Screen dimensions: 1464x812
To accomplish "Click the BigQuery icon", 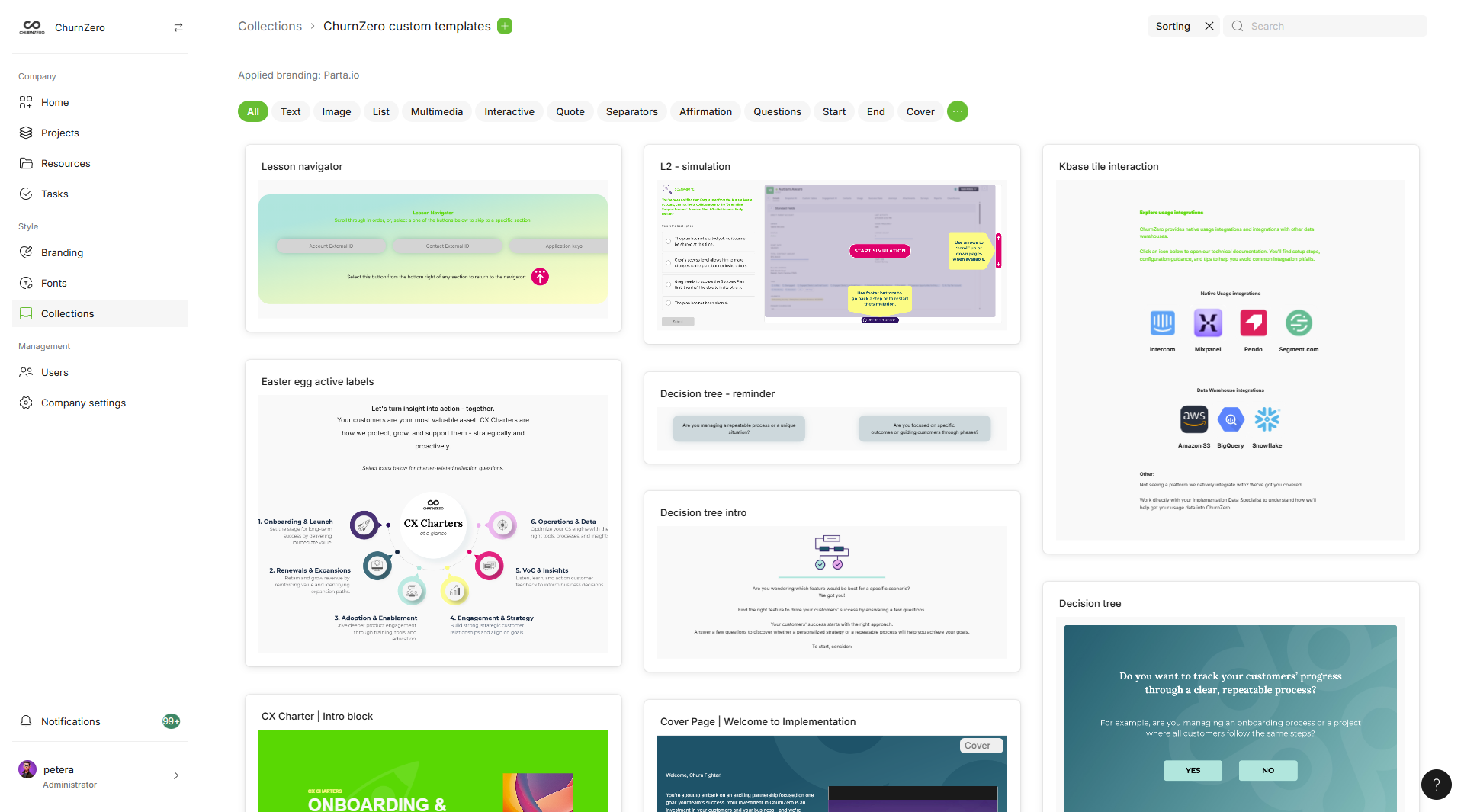I will [1231, 419].
